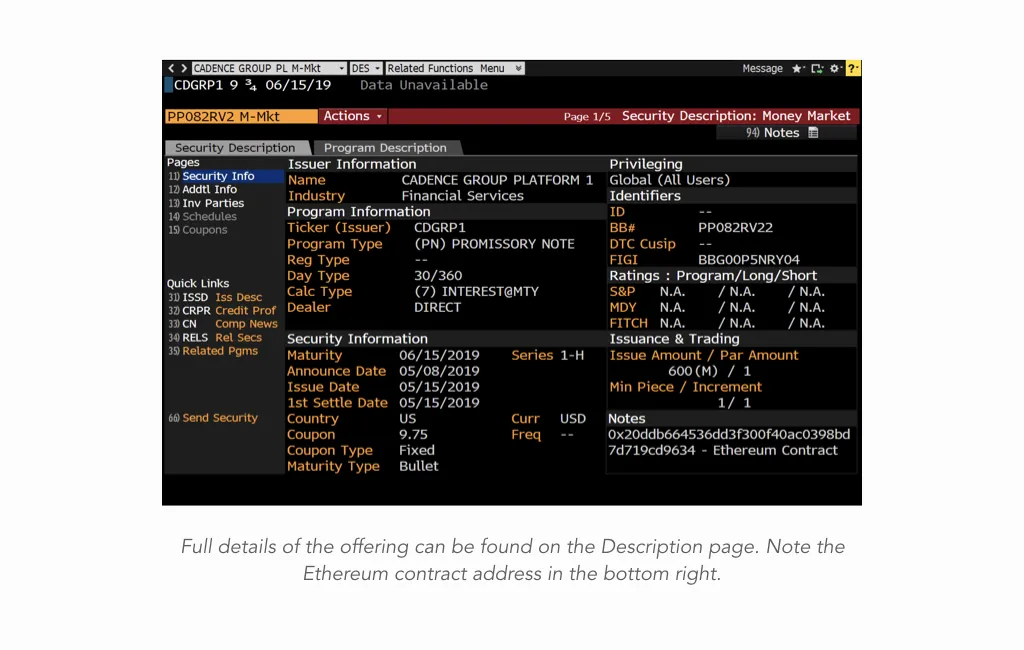This screenshot has height=650, width=1024.
Task: Click maturity date 06/15/2019
Action: pos(439,355)
